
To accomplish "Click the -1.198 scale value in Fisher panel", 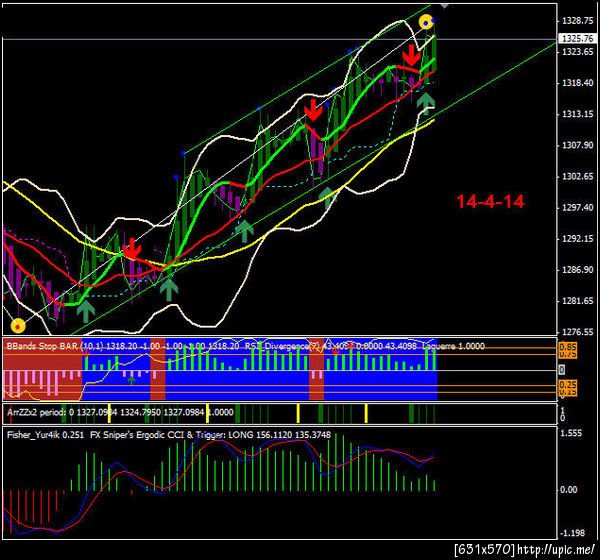I will [572, 532].
